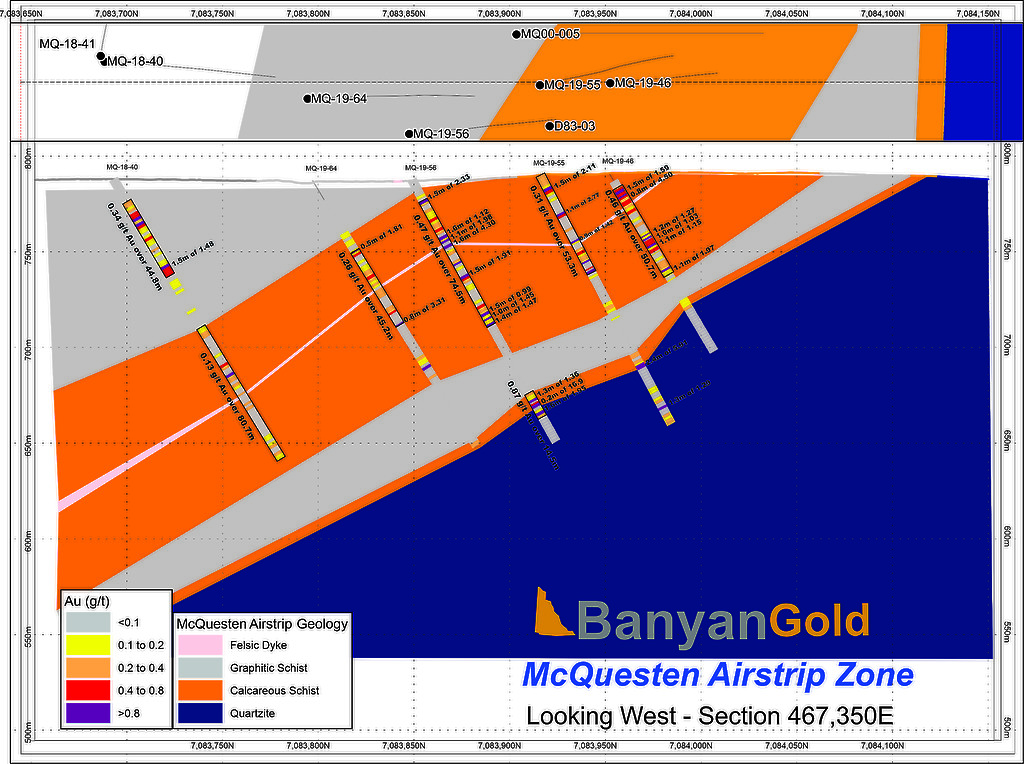Image resolution: width=1024 pixels, height=764 pixels.
Task: Select the MQ00-005 collar marker in plan view
Action: tap(517, 34)
